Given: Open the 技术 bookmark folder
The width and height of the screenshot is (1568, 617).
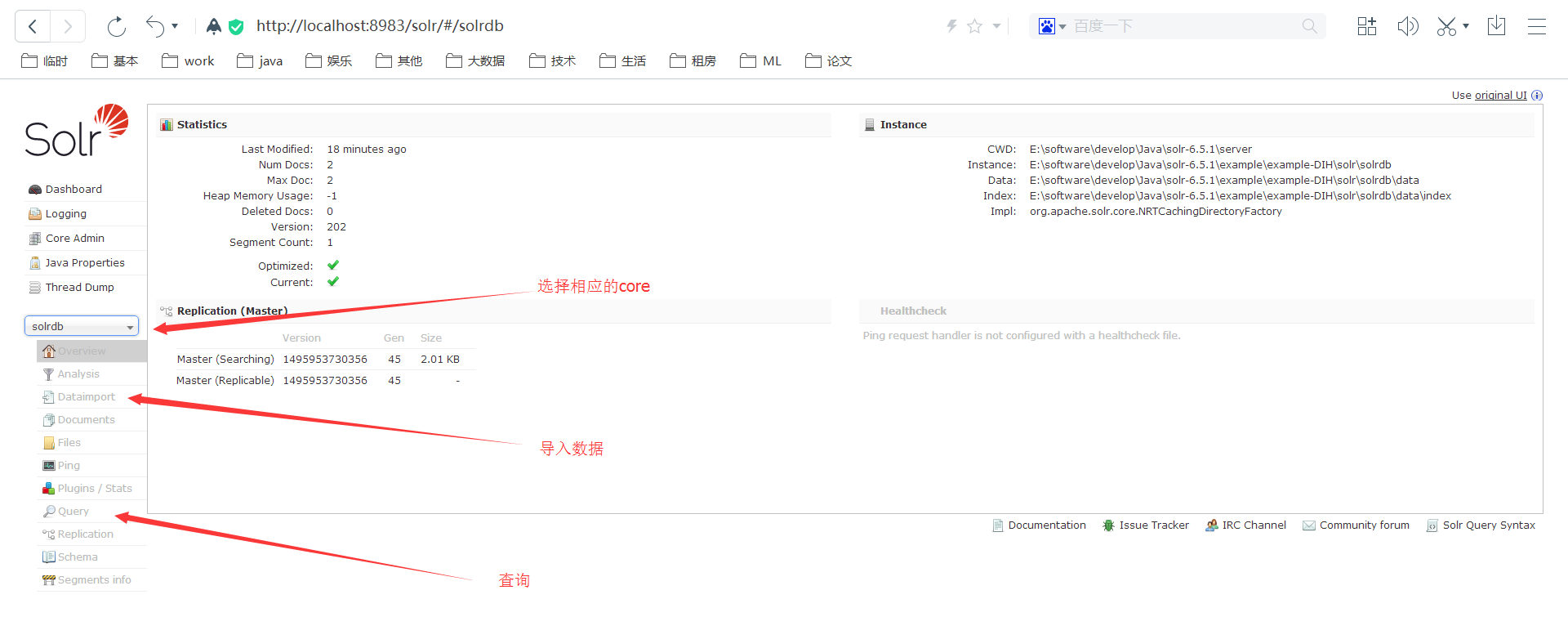Looking at the screenshot, I should [x=552, y=61].
